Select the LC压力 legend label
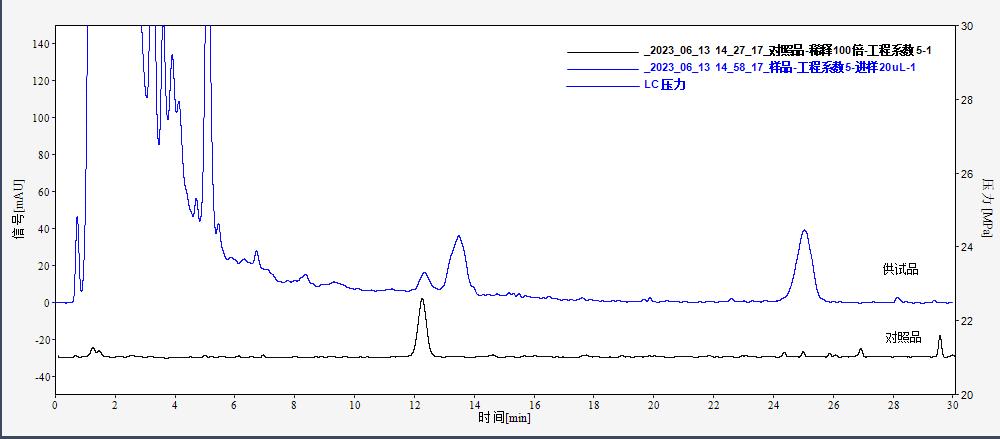The image size is (1000, 439). coord(664,85)
